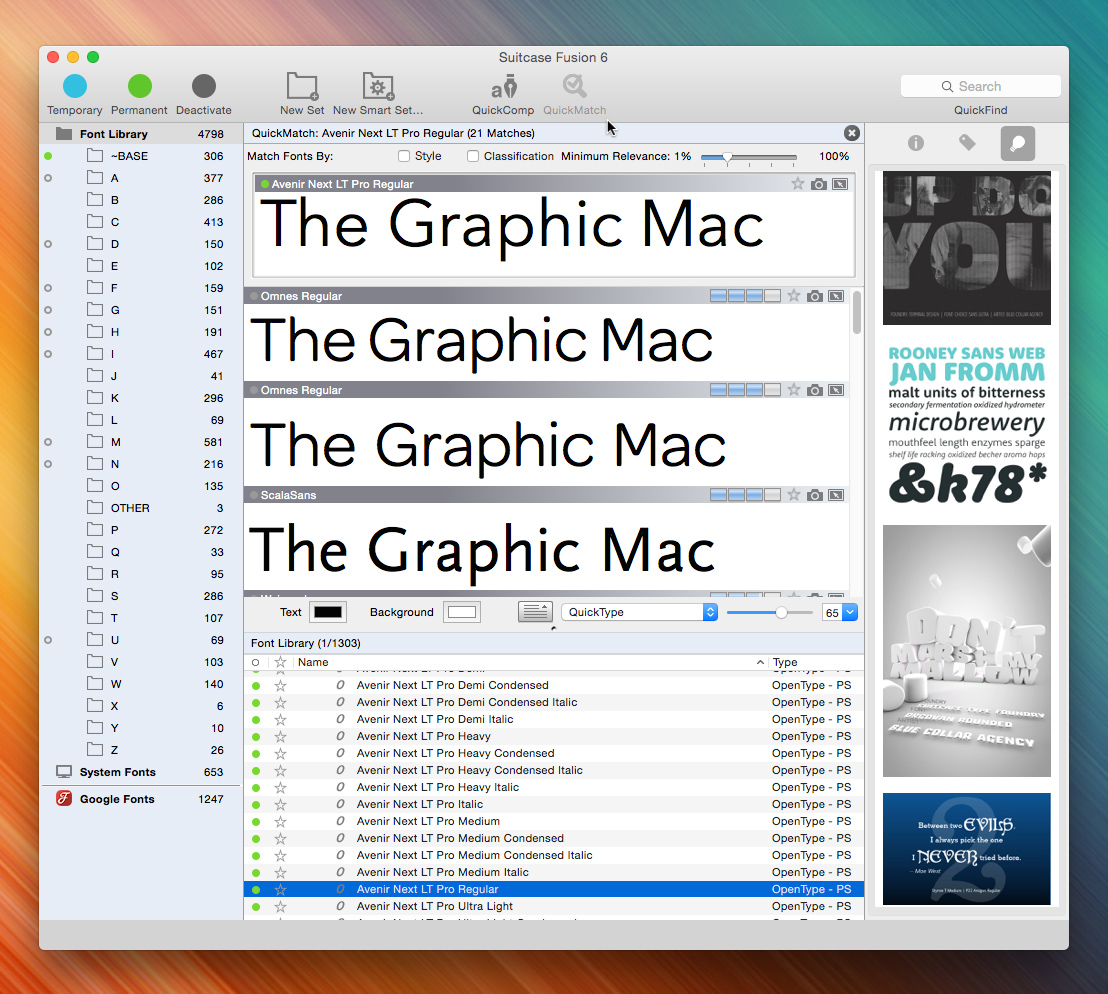Open the QuickType preview dropdown
Image resolution: width=1108 pixels, height=994 pixels.
click(x=640, y=613)
